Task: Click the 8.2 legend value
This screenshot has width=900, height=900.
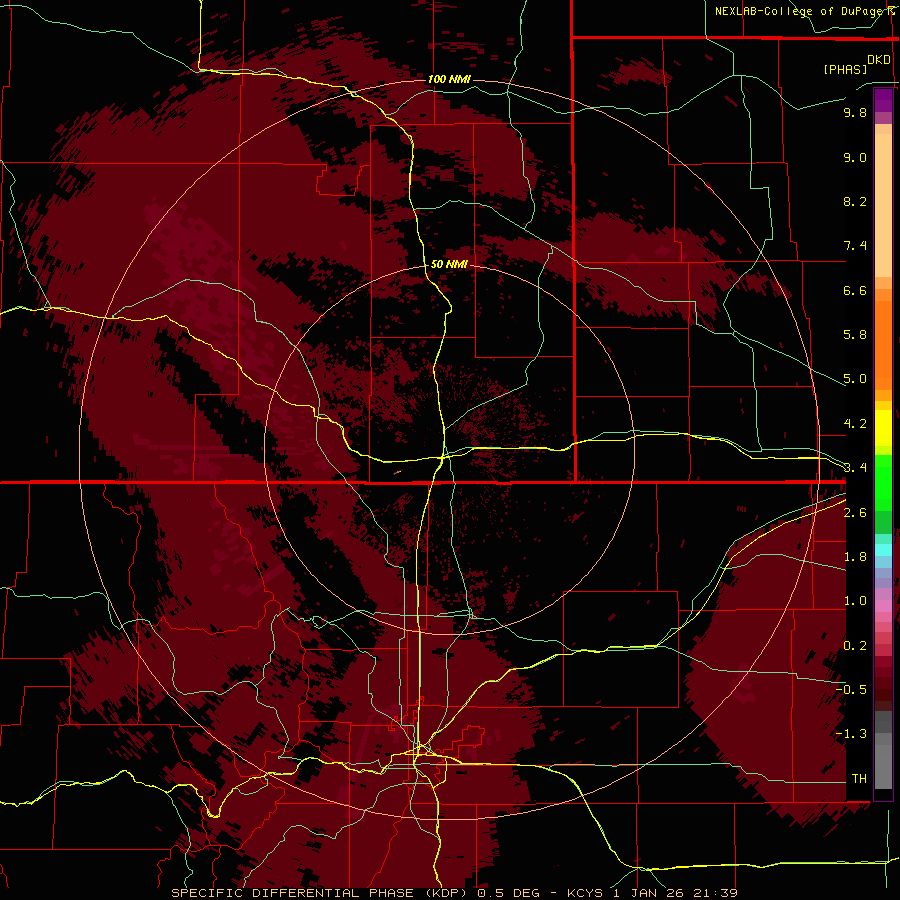Action: click(855, 201)
